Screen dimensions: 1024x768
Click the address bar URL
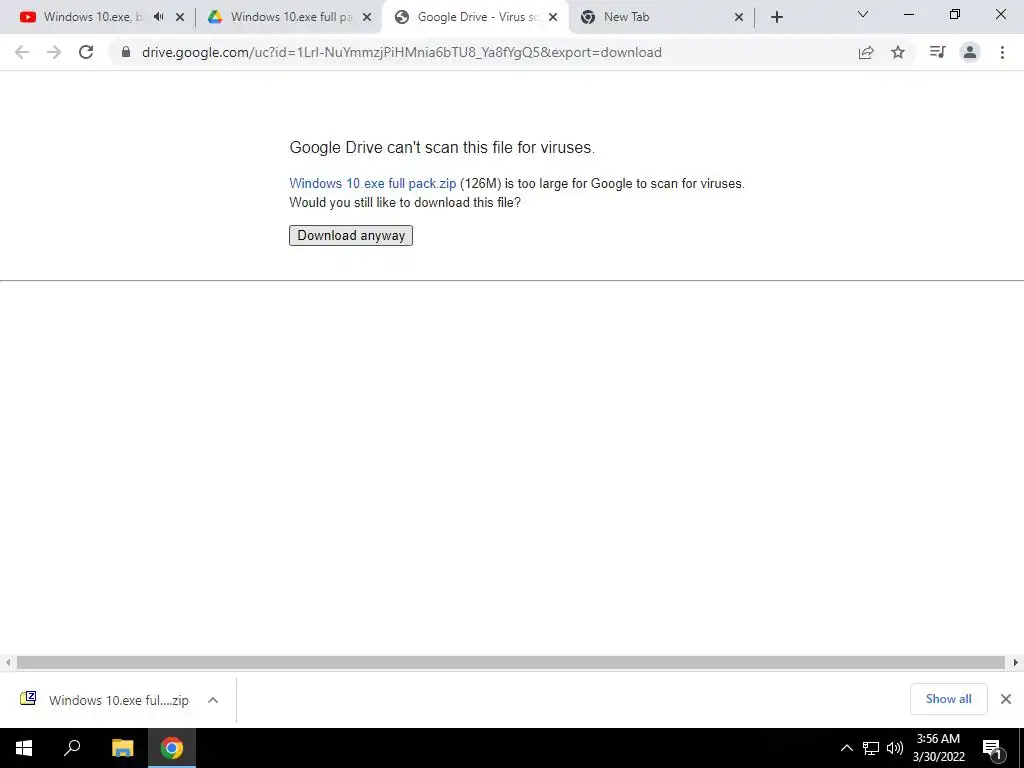pyautogui.click(x=402, y=52)
